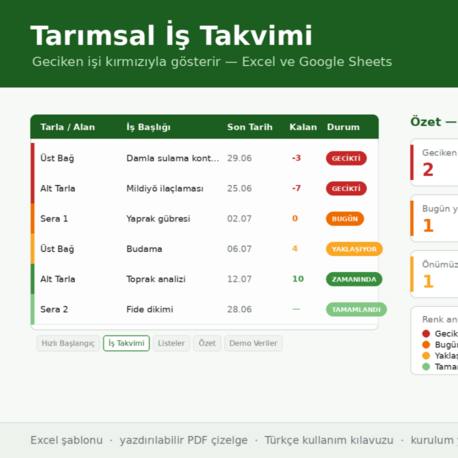The width and height of the screenshot is (458, 458).
Task: Click the yellow Yaklaş legend dot
Action: pos(426,356)
